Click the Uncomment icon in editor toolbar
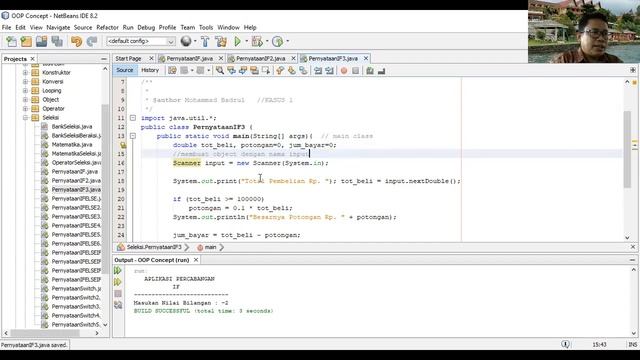Viewport: 640px width, 360px height. 381,71
